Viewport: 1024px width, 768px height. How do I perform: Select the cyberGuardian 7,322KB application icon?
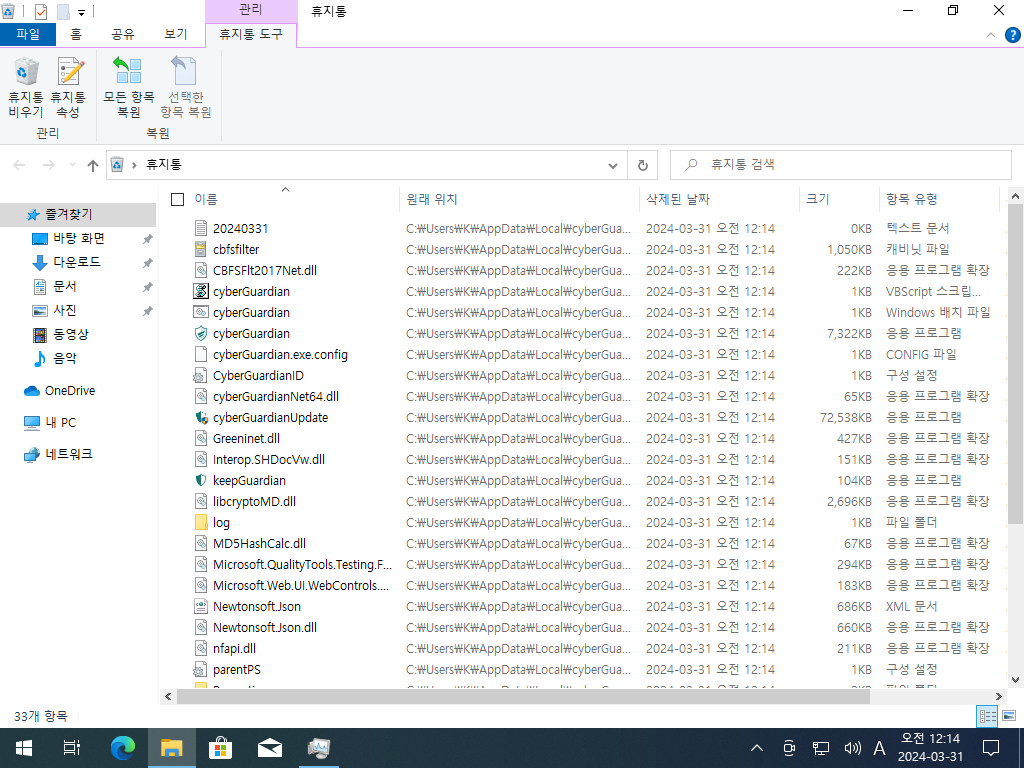click(201, 333)
